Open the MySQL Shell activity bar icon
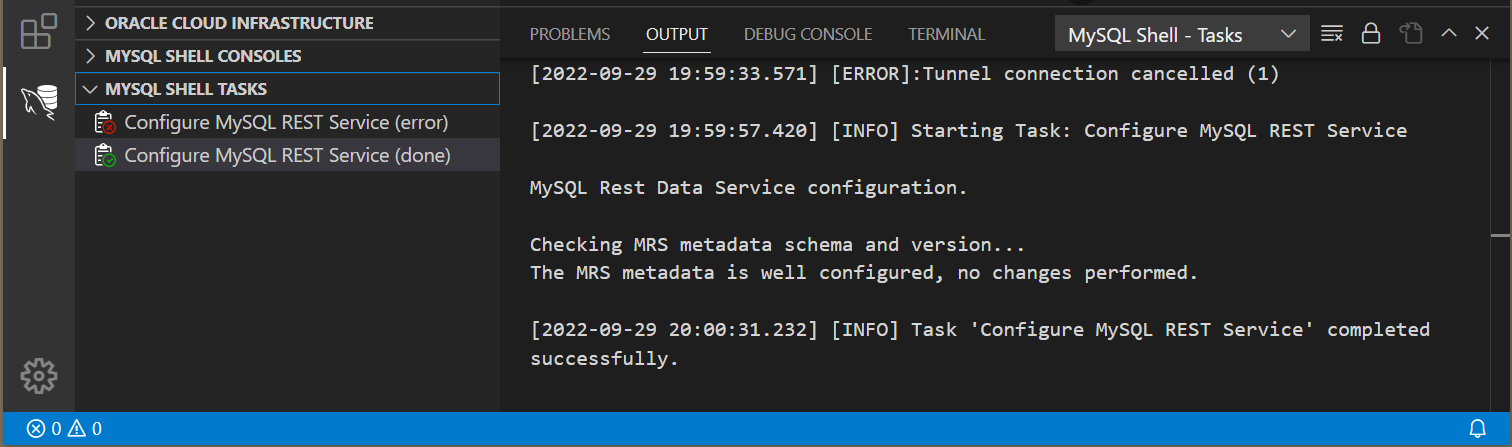The width and height of the screenshot is (1512, 447). pyautogui.click(x=38, y=101)
